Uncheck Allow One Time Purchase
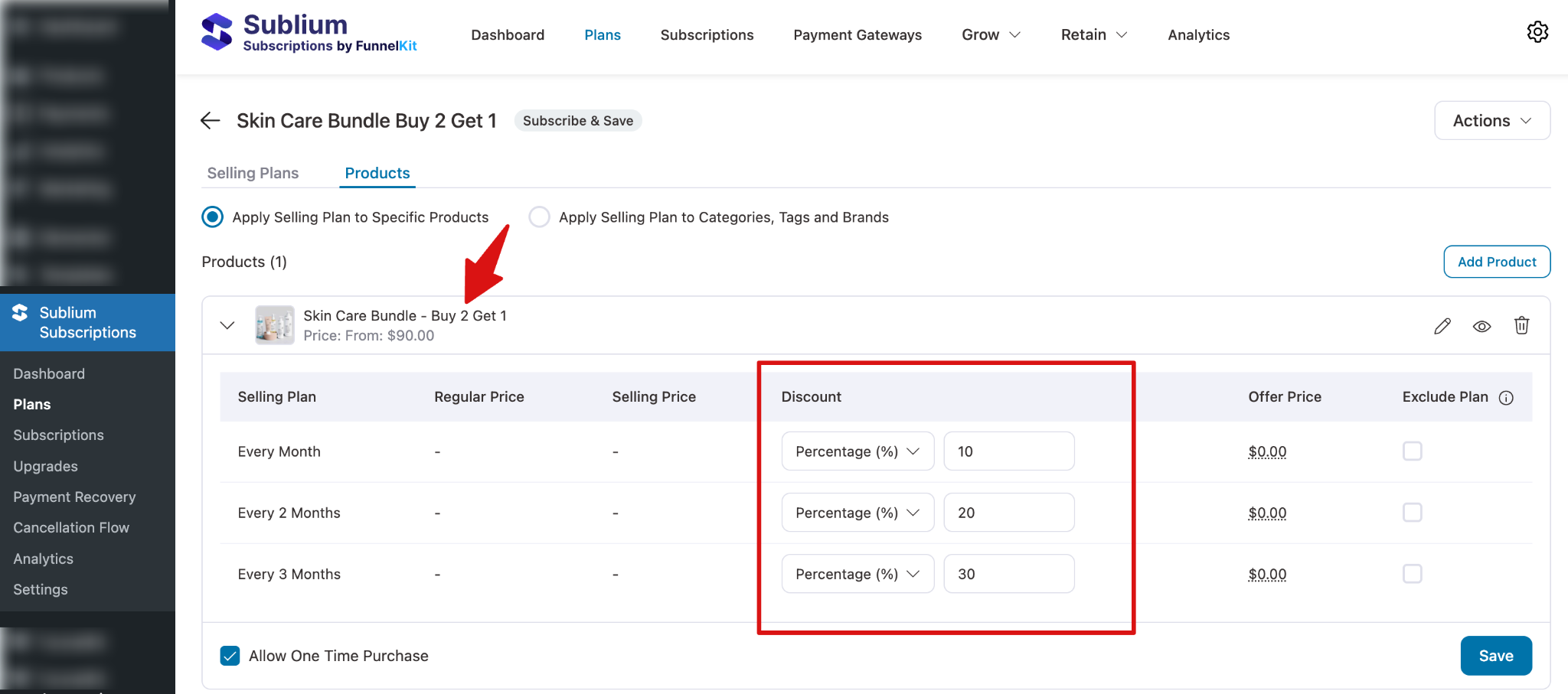This screenshot has width=1568, height=694. click(x=230, y=655)
